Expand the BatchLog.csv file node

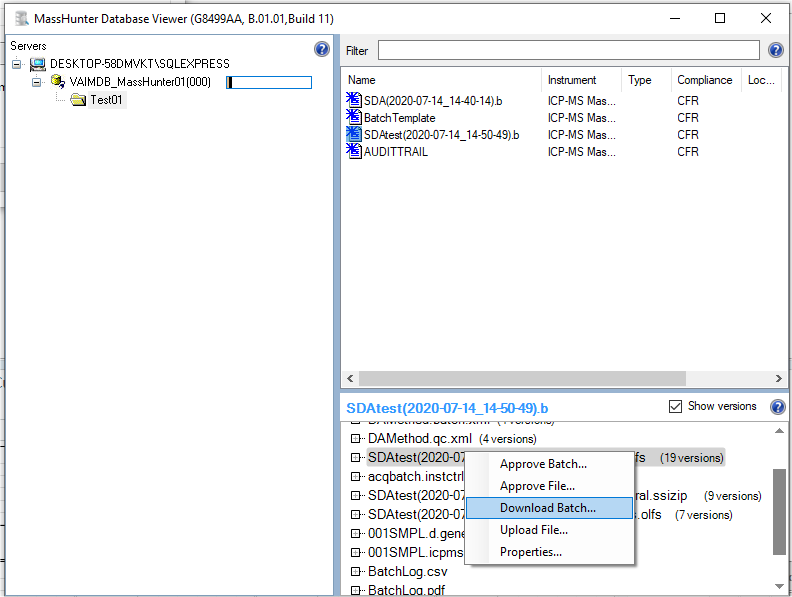(356, 572)
